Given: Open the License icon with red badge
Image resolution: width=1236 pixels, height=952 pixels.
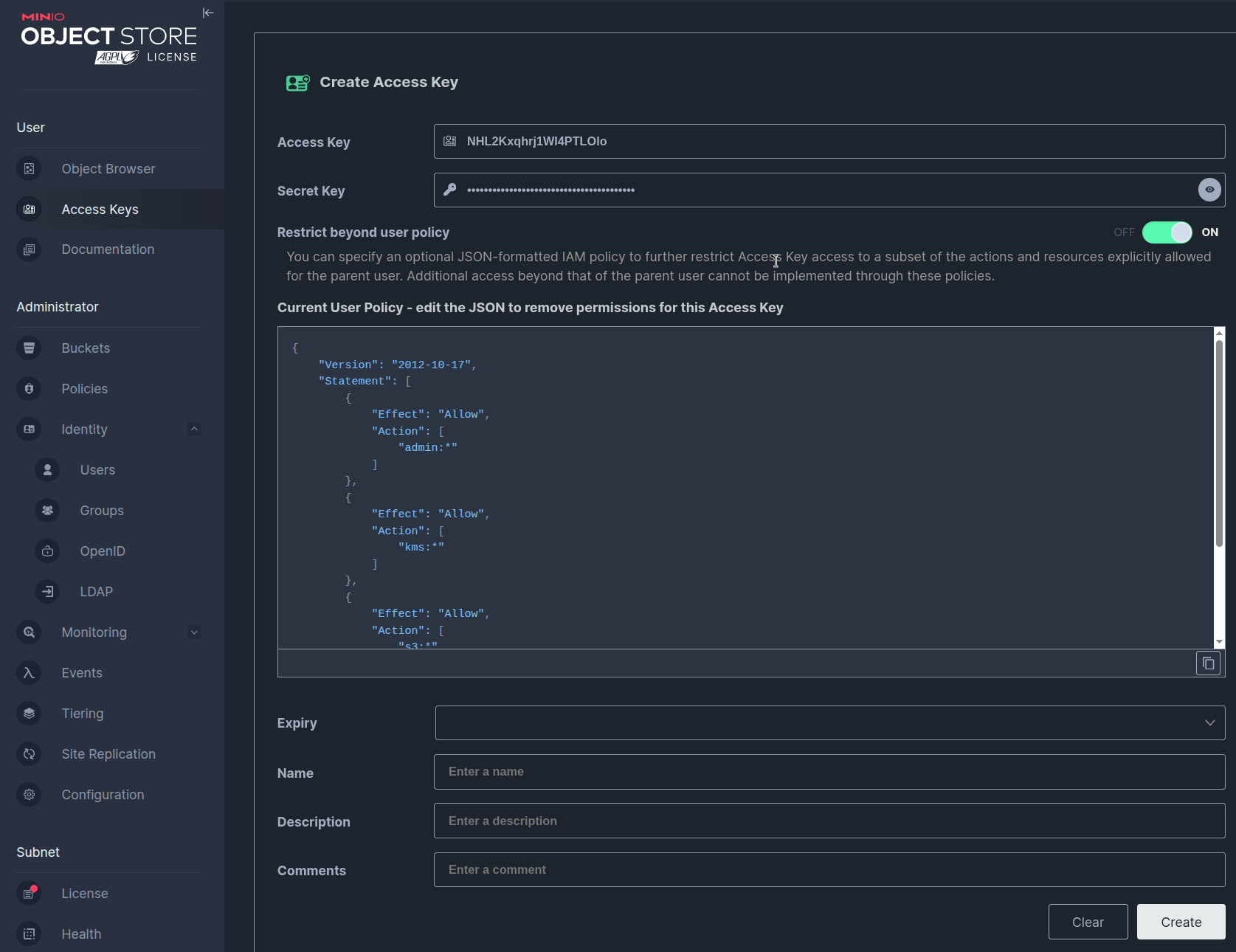Looking at the screenshot, I should click(x=29, y=894).
